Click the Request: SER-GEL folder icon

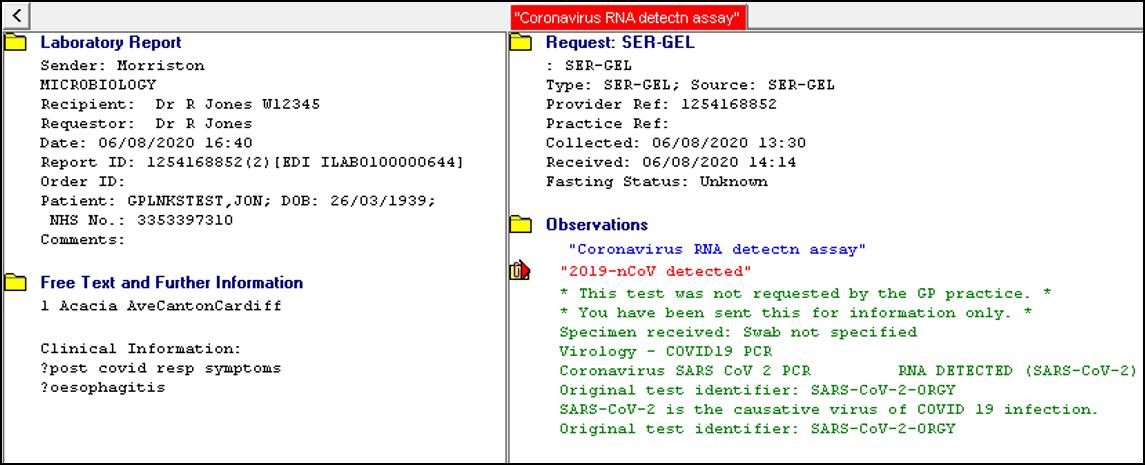521,43
